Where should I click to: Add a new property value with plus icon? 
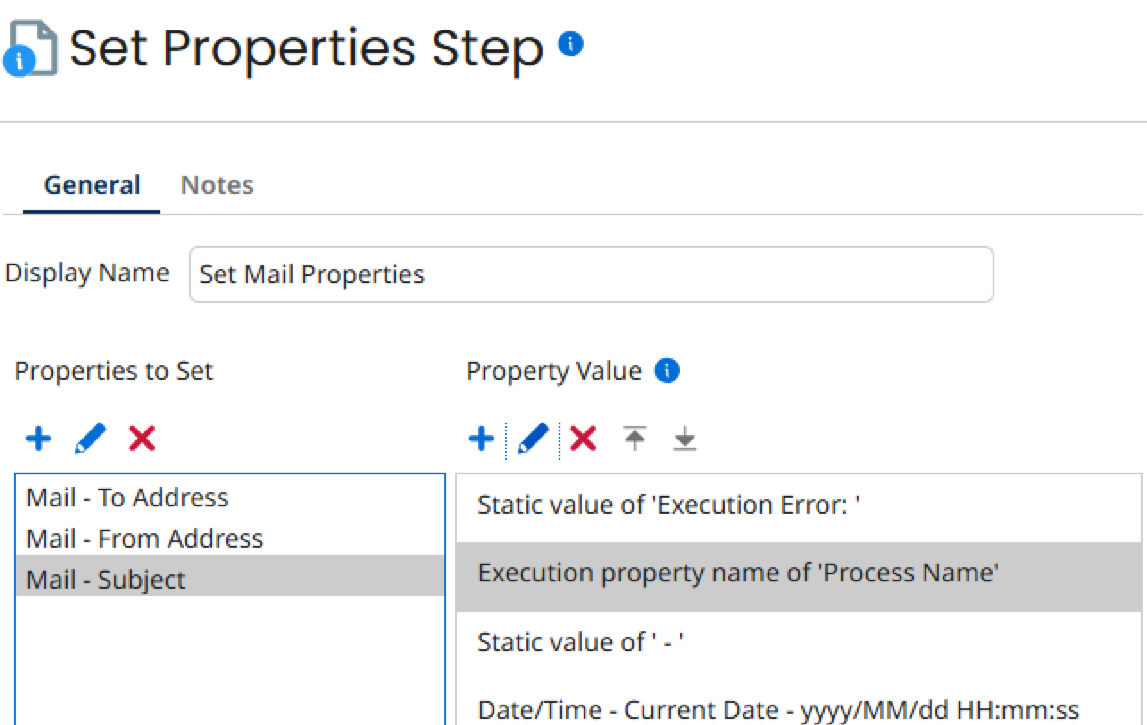pyautogui.click(x=481, y=437)
